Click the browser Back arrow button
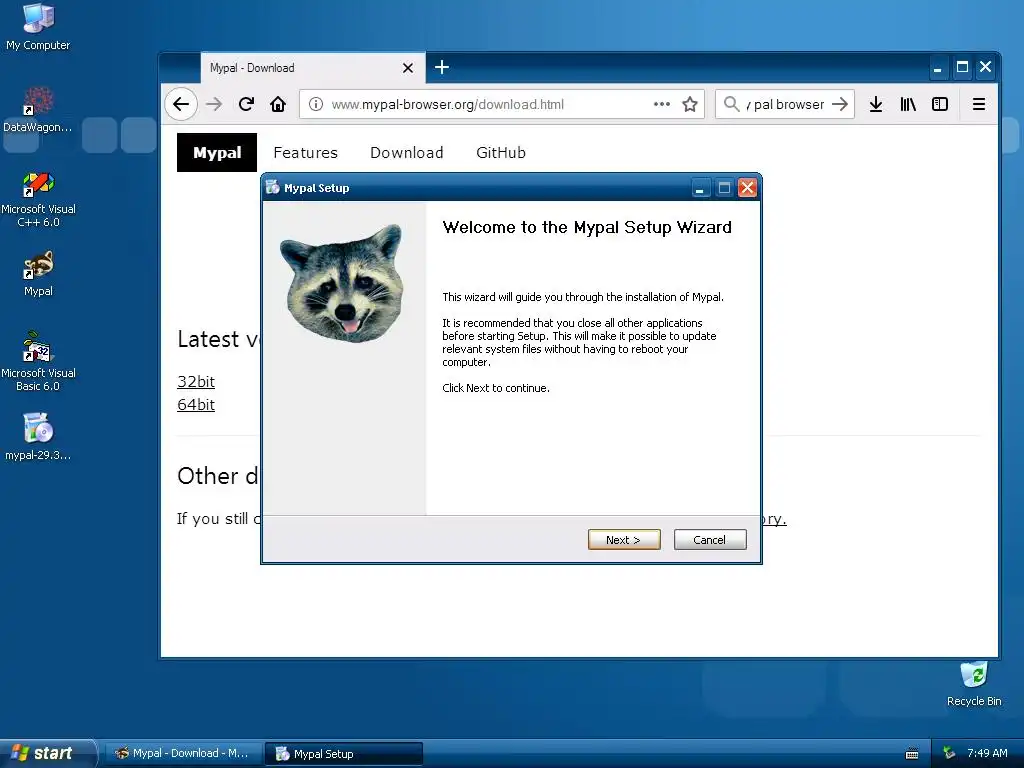The image size is (1024, 768). (181, 104)
